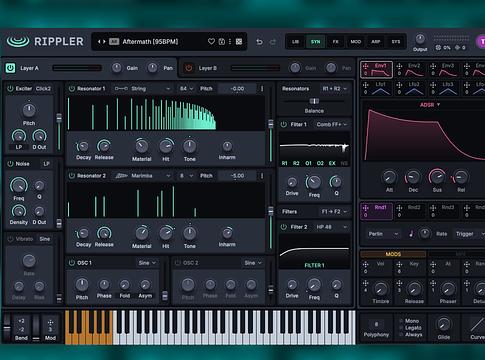Viewport: 485px width, 360px height.
Task: Click the Vel modulator drag handle
Action: [366, 265]
